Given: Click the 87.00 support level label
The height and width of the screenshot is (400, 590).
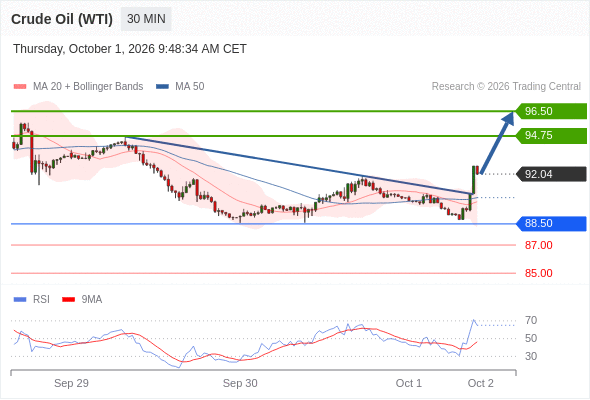Looking at the screenshot, I should coord(538,245).
